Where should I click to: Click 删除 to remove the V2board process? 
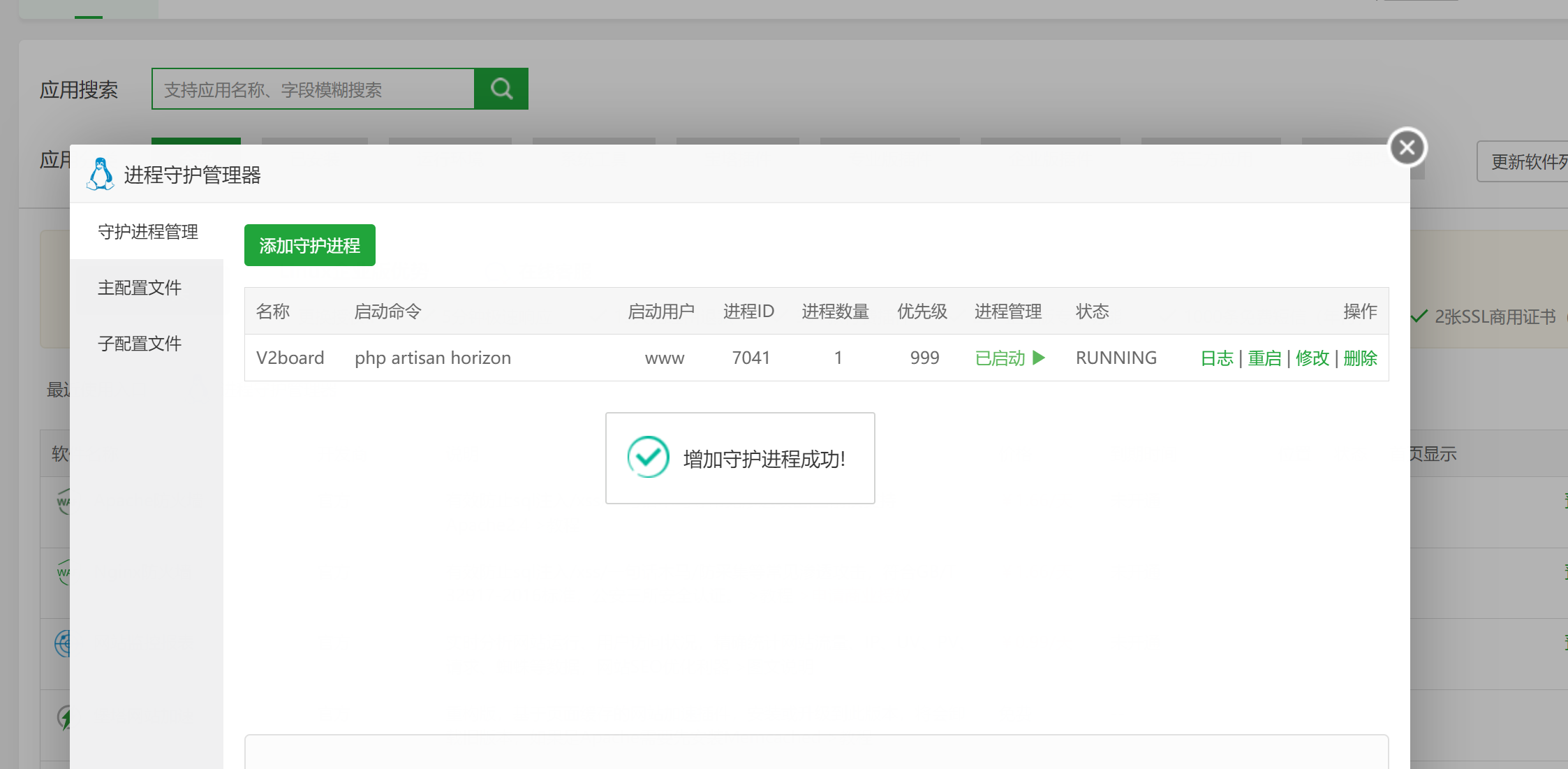pyautogui.click(x=1360, y=358)
